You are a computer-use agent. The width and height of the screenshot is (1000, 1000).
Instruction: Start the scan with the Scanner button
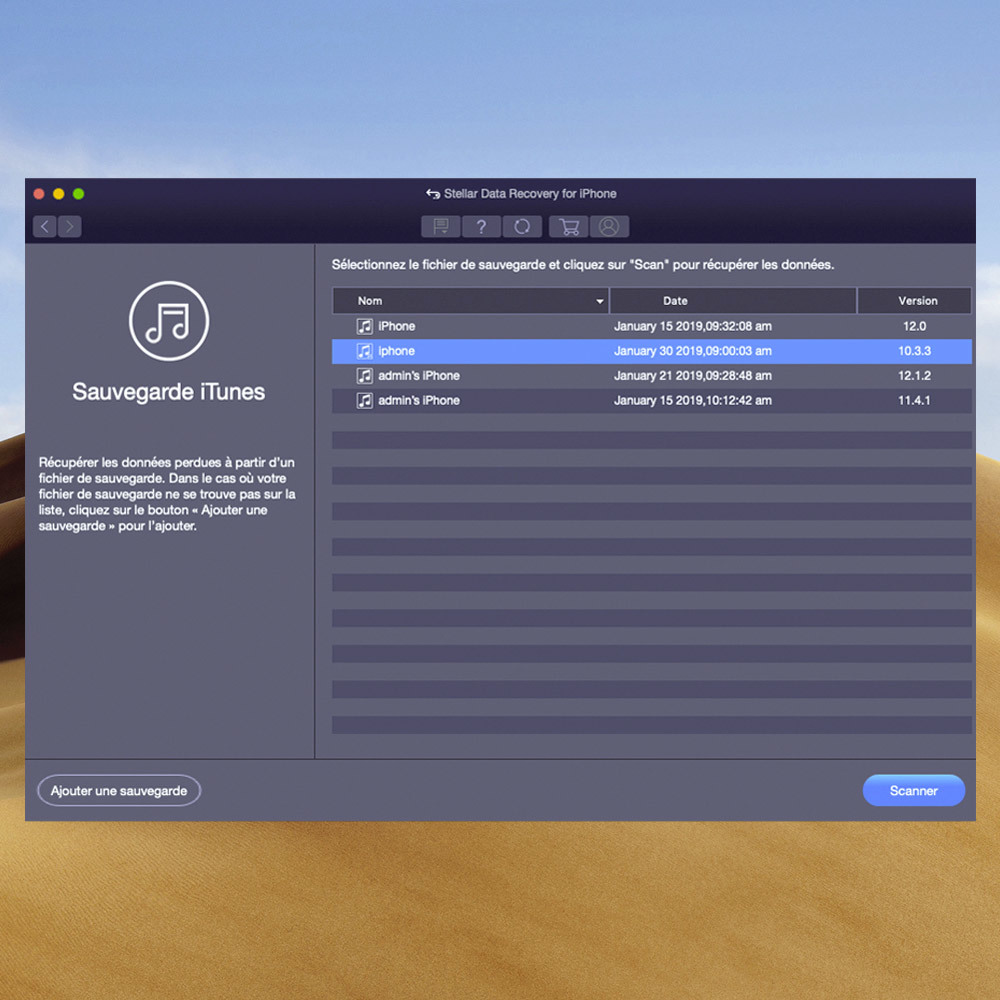914,791
